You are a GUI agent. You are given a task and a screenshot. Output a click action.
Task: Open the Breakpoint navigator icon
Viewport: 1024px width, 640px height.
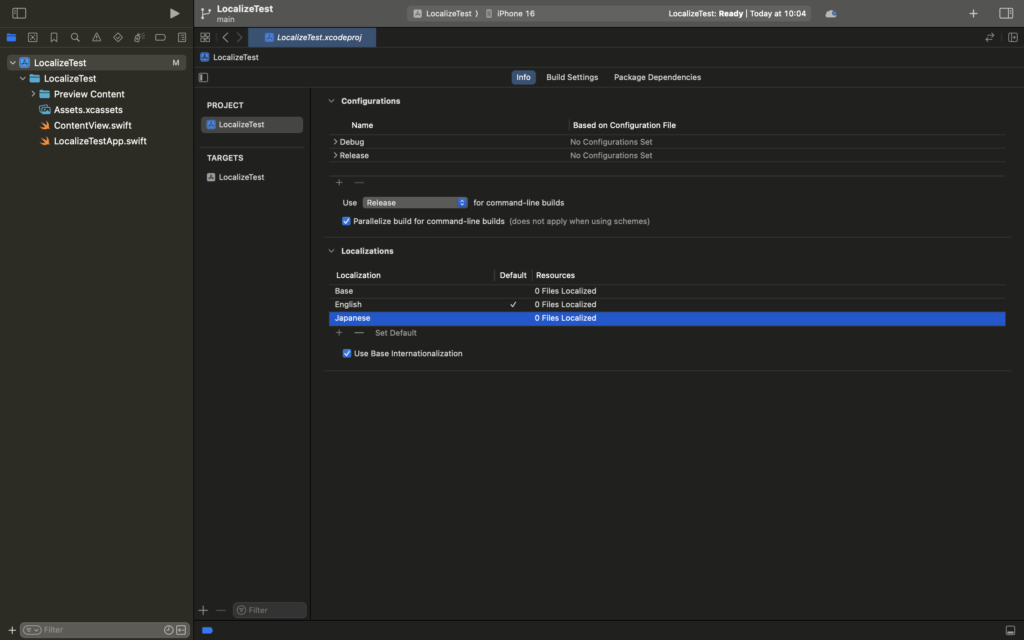coord(160,37)
